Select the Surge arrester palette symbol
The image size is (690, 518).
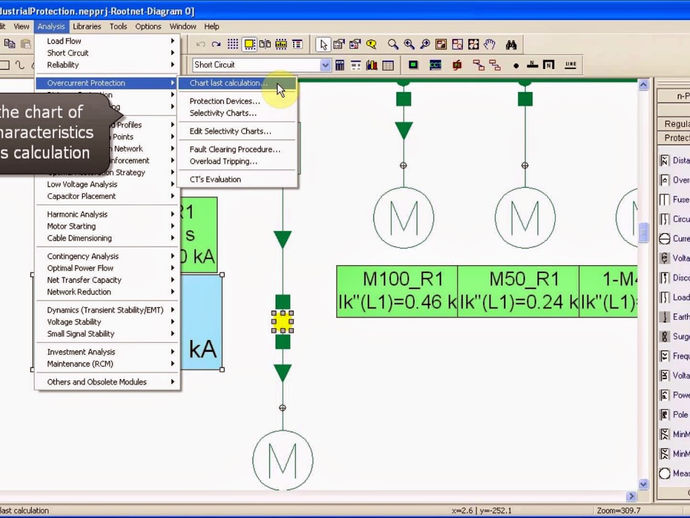point(664,337)
